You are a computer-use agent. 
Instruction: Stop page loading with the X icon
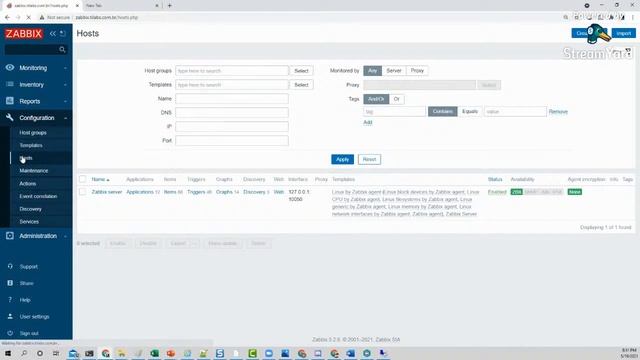click(x=28, y=17)
